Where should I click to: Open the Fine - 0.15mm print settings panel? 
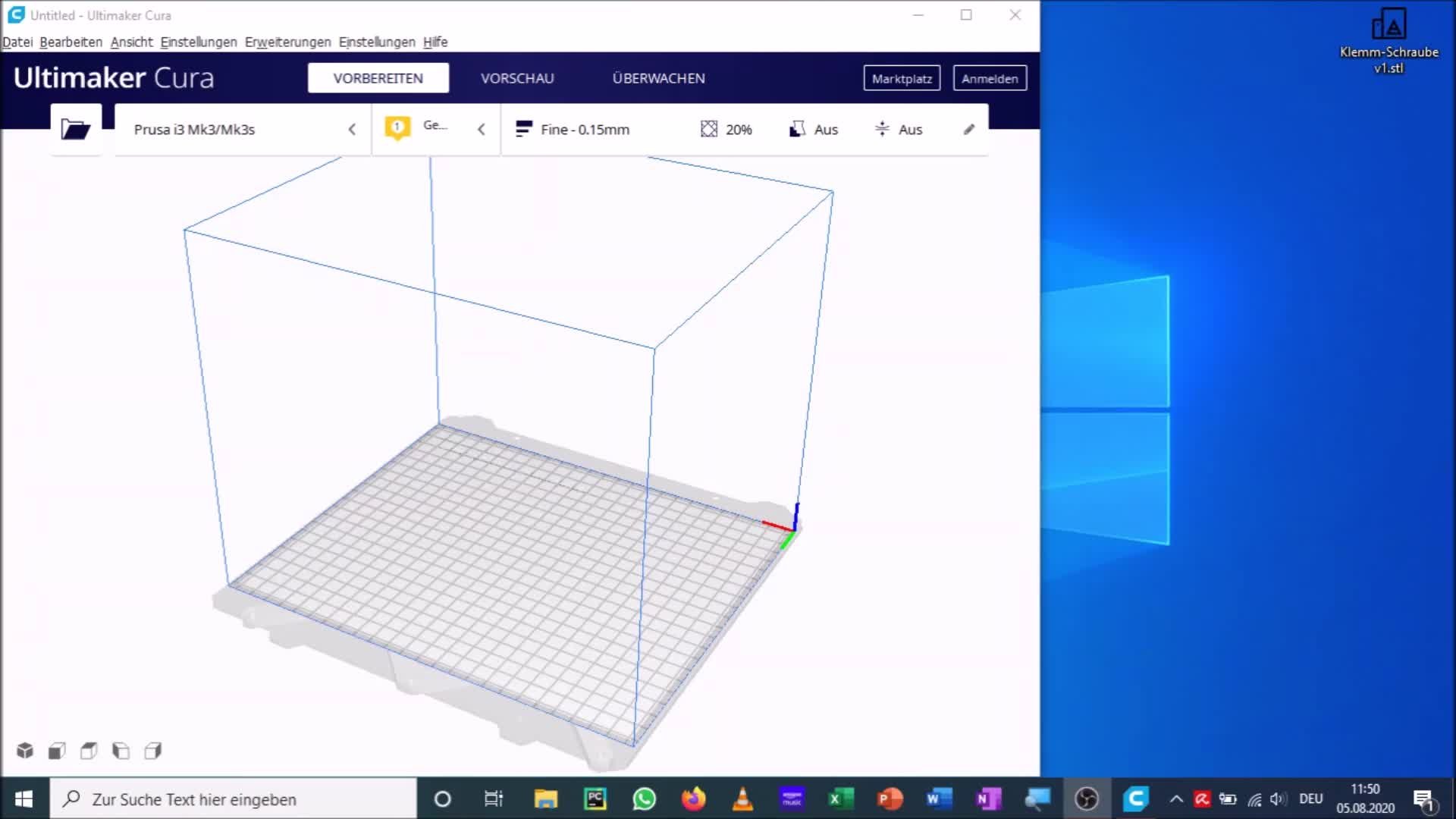[745, 130]
